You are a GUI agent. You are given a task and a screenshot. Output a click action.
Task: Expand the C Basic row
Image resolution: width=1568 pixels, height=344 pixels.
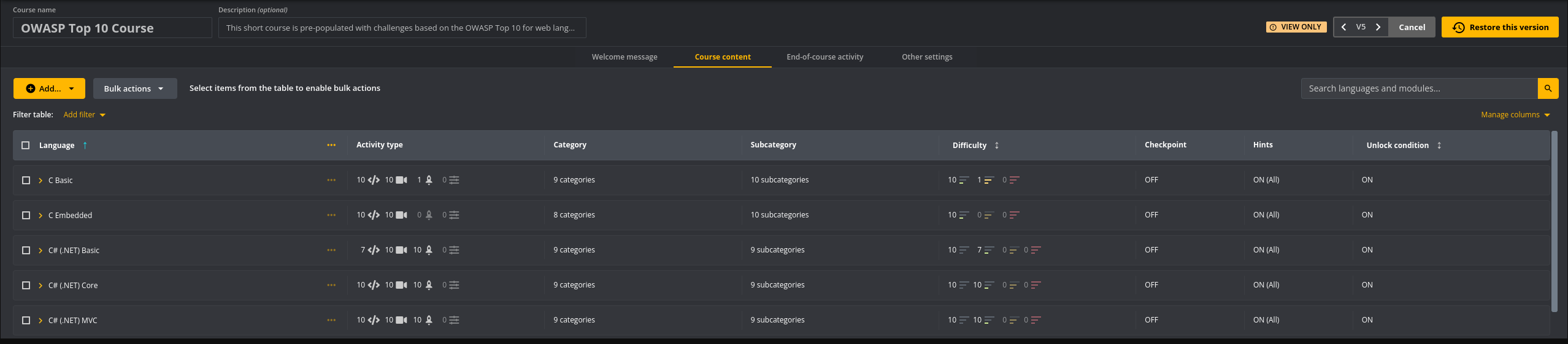click(40, 181)
